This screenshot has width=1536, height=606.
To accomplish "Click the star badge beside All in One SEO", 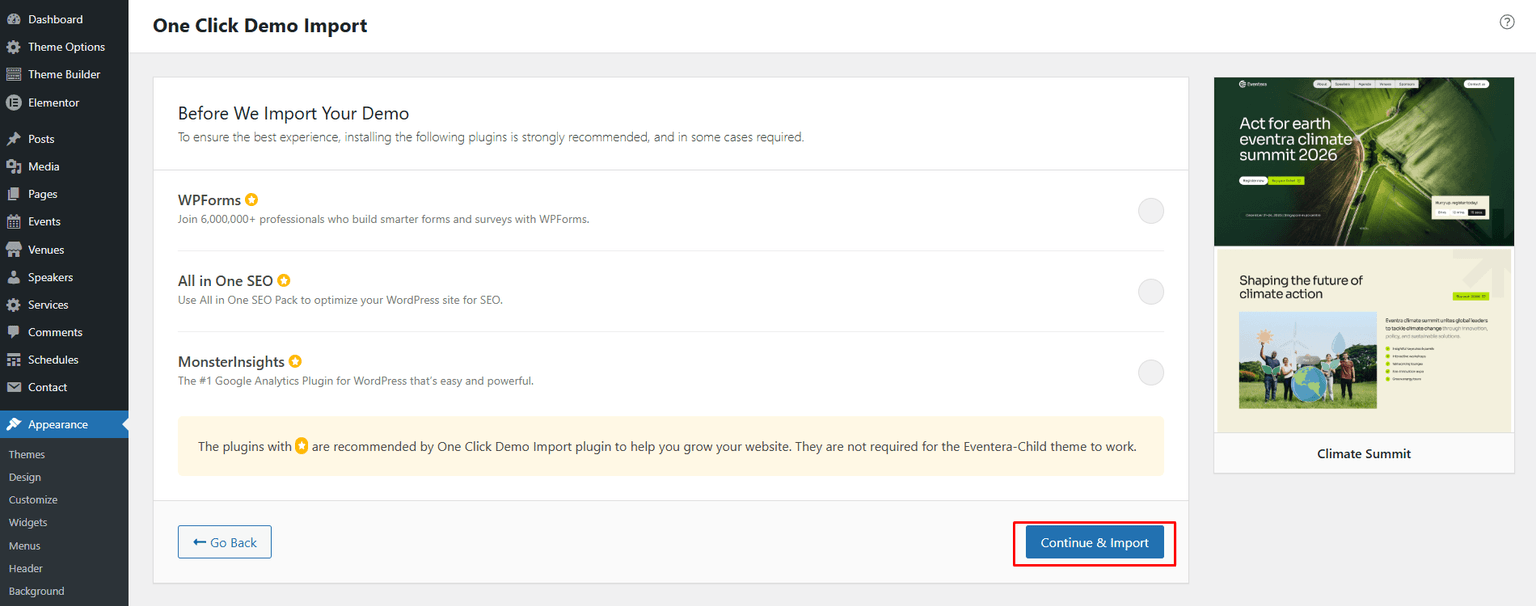I will 284,281.
